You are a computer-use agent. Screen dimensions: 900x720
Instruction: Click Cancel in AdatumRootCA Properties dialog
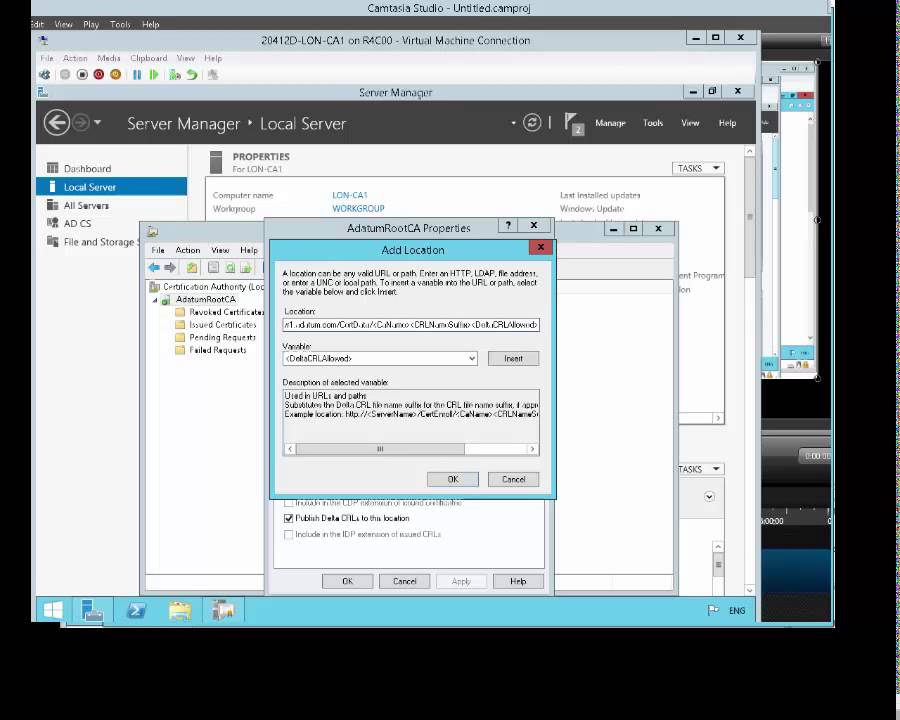[x=405, y=581]
